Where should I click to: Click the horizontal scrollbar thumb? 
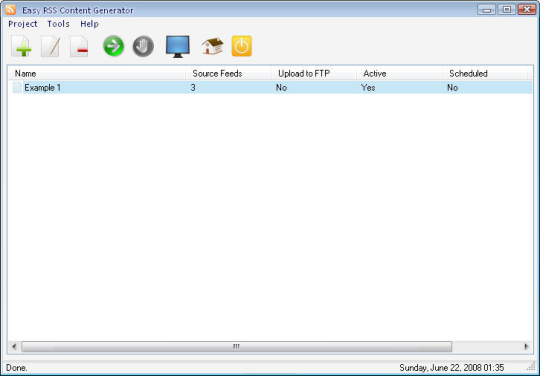pyautogui.click(x=236, y=346)
